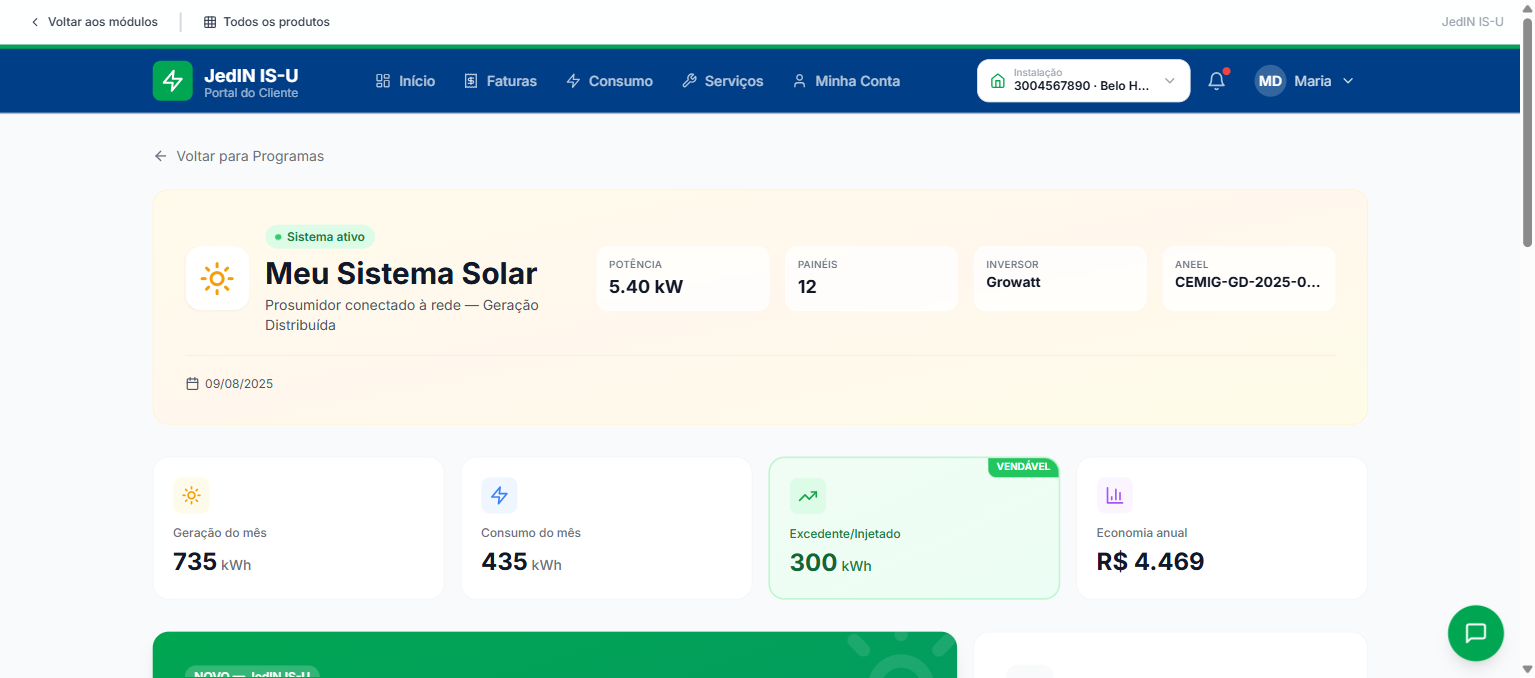The image size is (1535, 678).
Task: Click Voltar aos módulos link
Action: pos(94,22)
